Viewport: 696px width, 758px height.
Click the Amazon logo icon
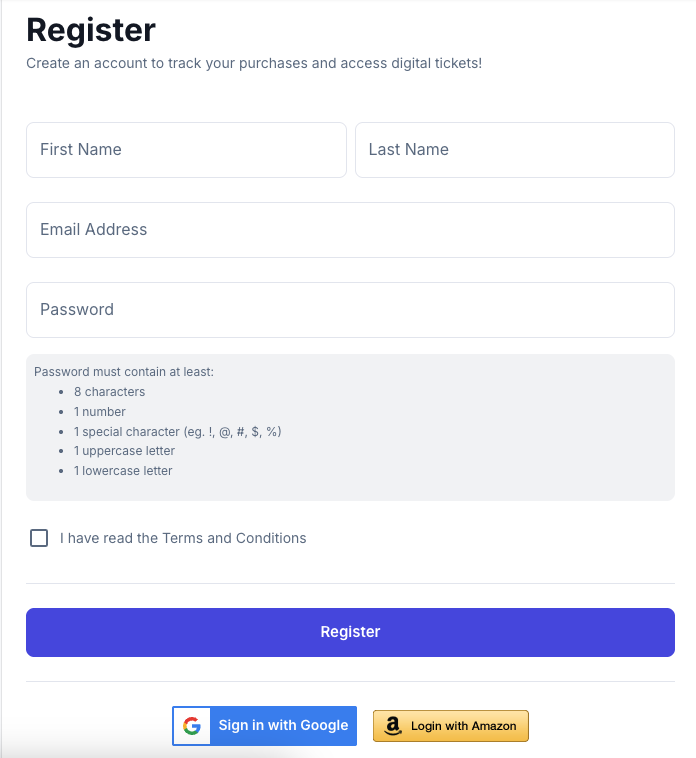tap(392, 726)
